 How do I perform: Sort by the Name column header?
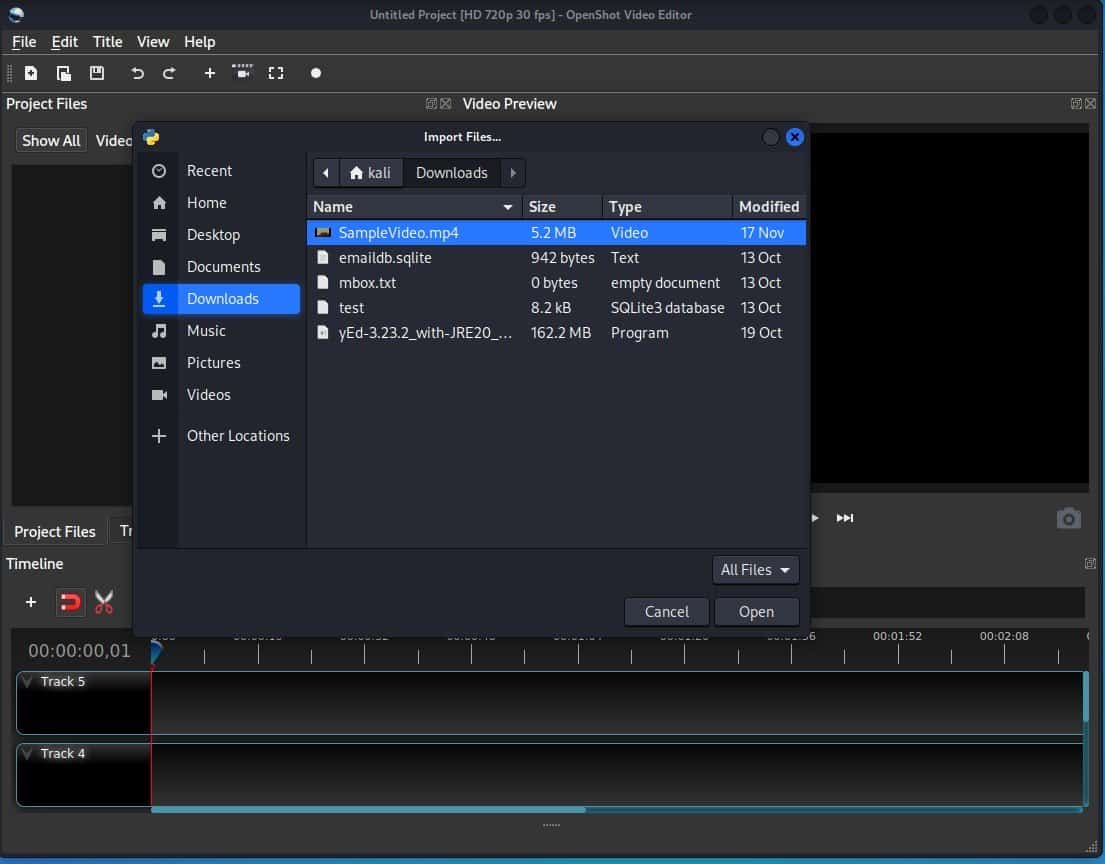click(414, 206)
